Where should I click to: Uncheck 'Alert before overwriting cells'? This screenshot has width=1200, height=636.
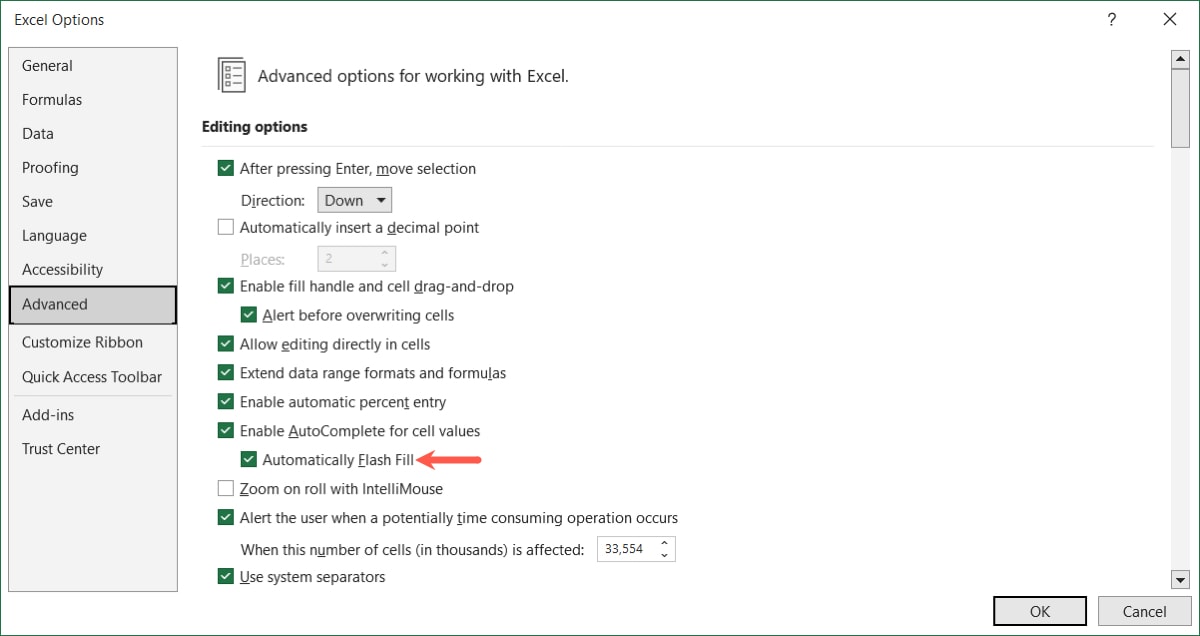(248, 314)
